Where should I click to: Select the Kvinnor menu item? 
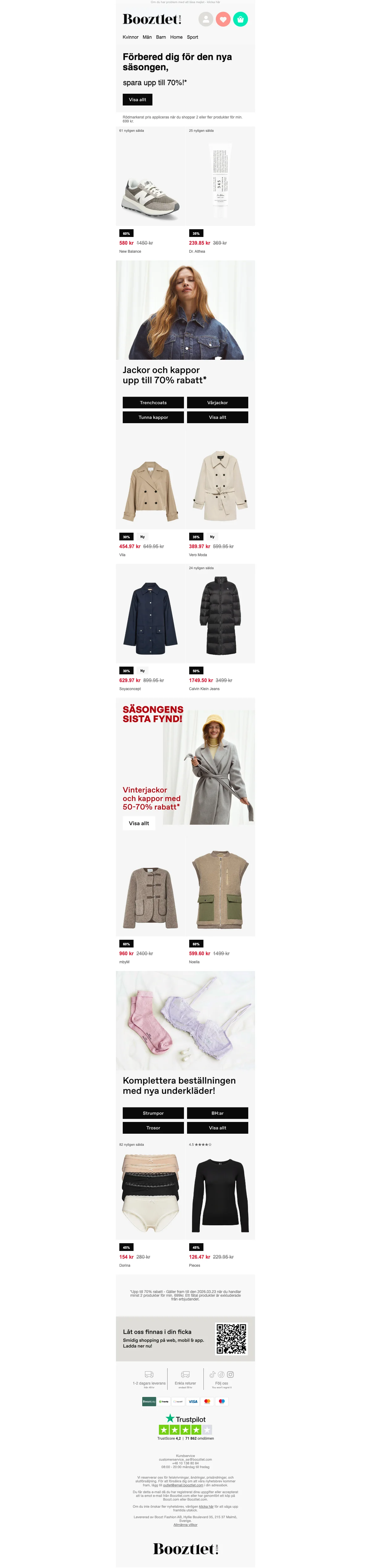(131, 37)
